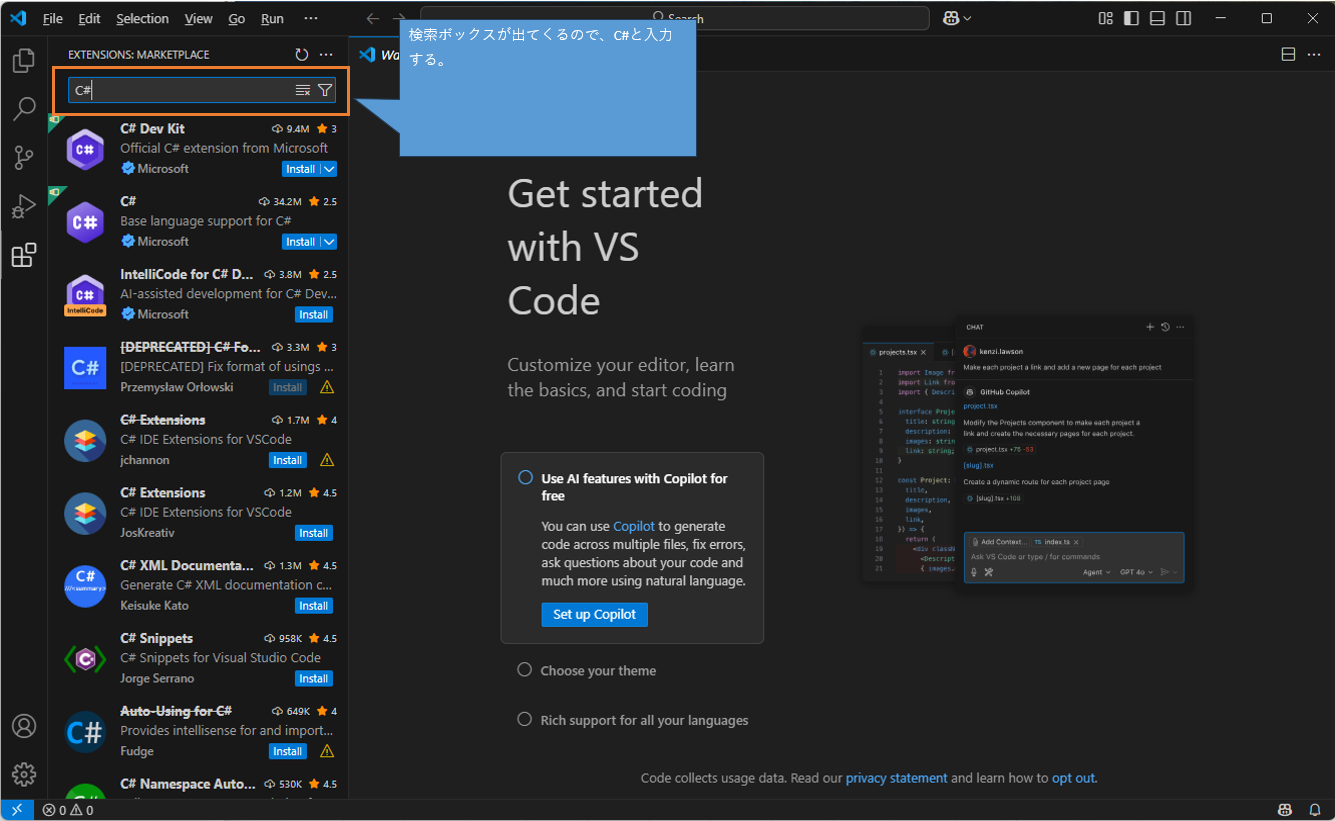Image resolution: width=1335 pixels, height=821 pixels.
Task: Expand Install dropdown arrow for C# extension
Action: point(329,242)
